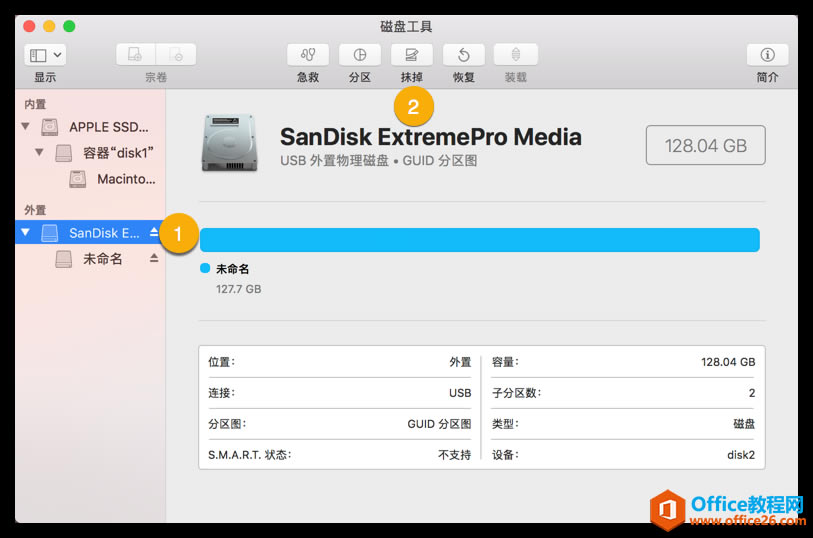Click the blue 未命名 legend dot
The height and width of the screenshot is (538, 813).
click(x=205, y=268)
